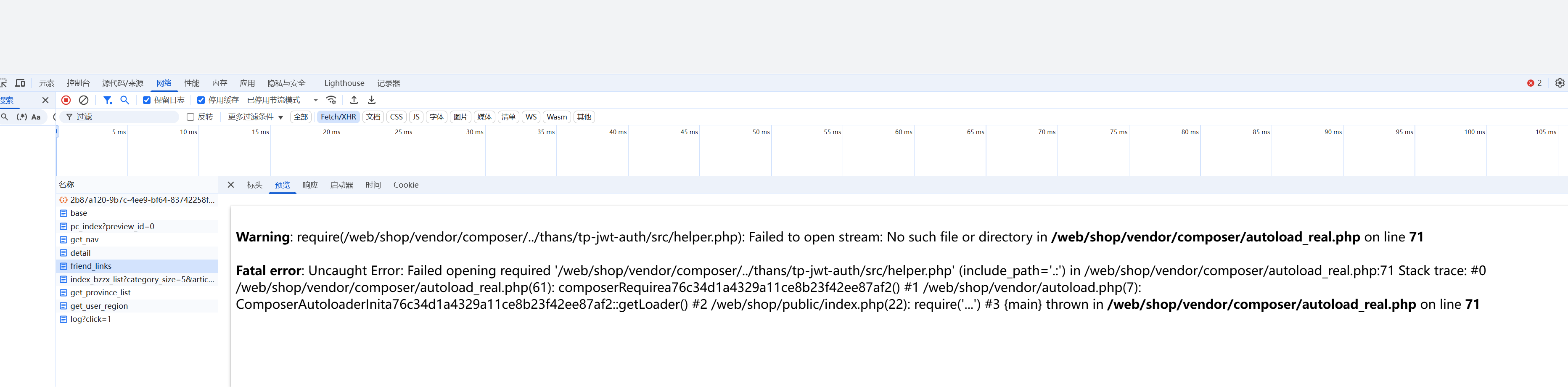Open the Cookie detail tab
This screenshot has width=1568, height=387.
click(406, 185)
